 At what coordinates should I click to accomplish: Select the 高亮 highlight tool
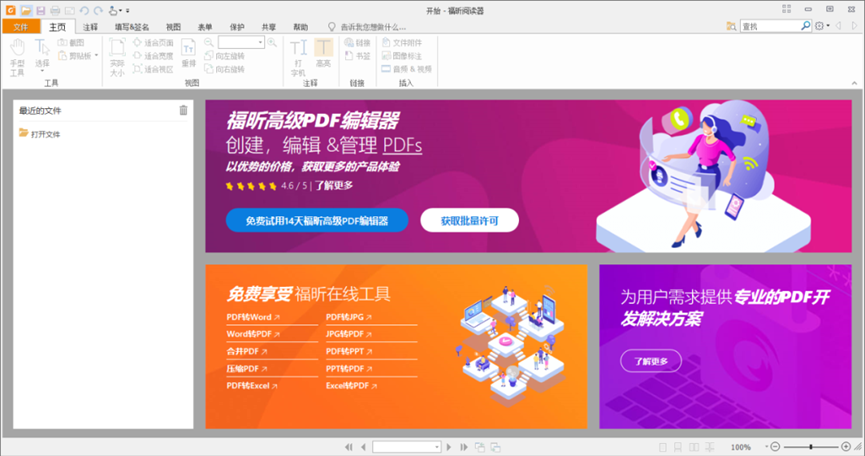pyautogui.click(x=323, y=53)
